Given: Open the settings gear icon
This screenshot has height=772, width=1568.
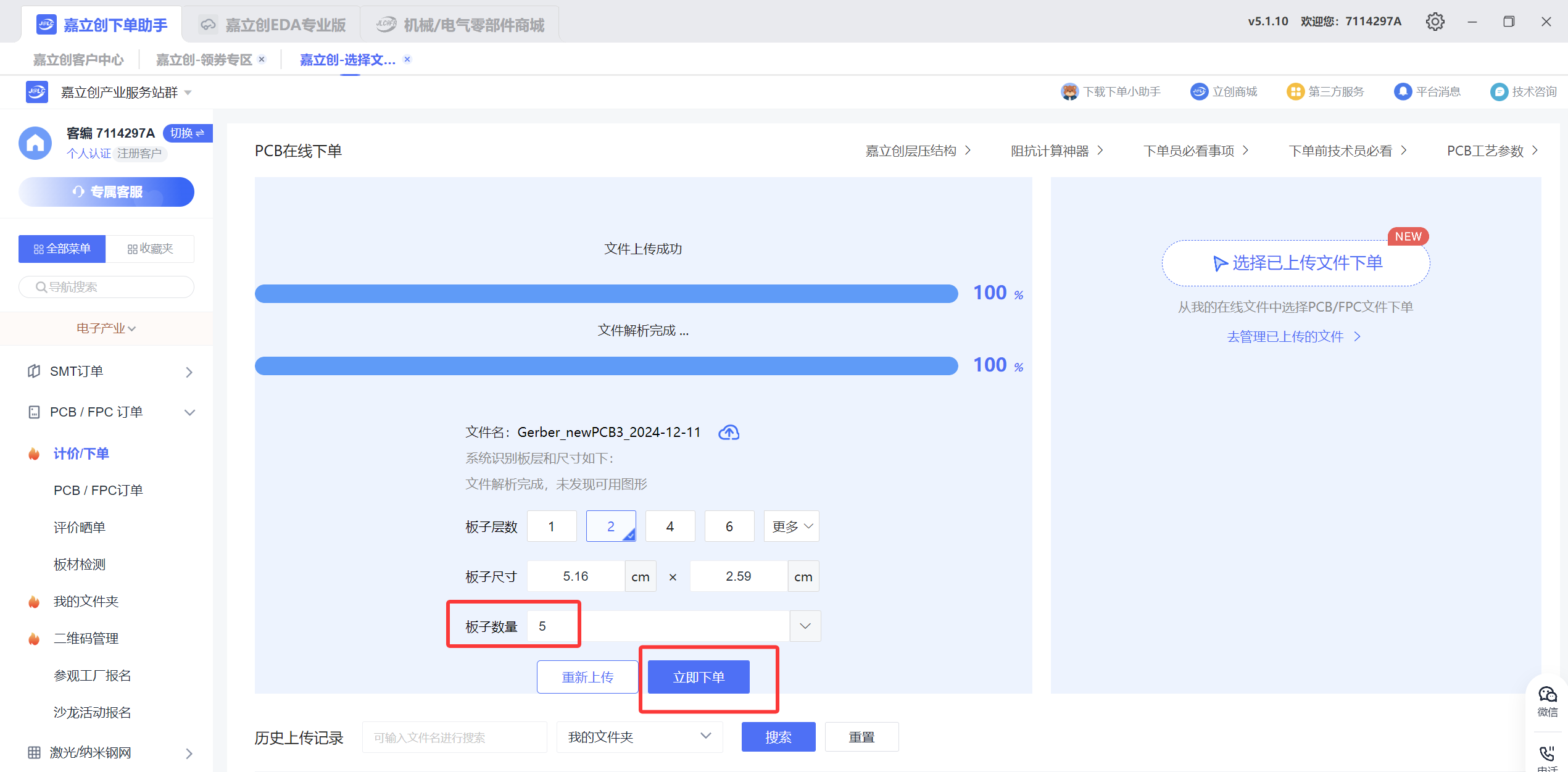Looking at the screenshot, I should coord(1435,22).
